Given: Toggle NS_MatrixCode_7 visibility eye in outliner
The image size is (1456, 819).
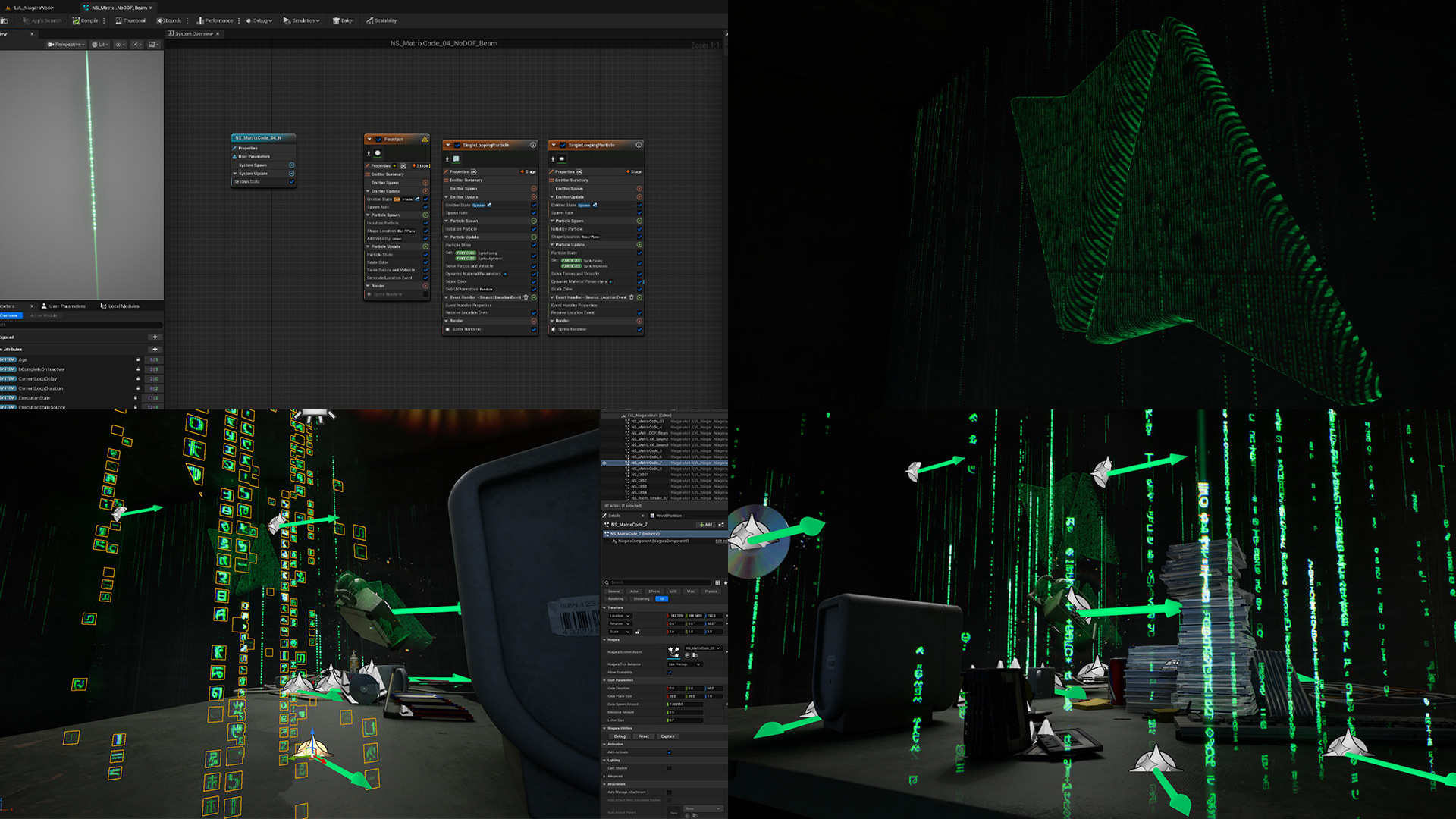Looking at the screenshot, I should (x=604, y=463).
